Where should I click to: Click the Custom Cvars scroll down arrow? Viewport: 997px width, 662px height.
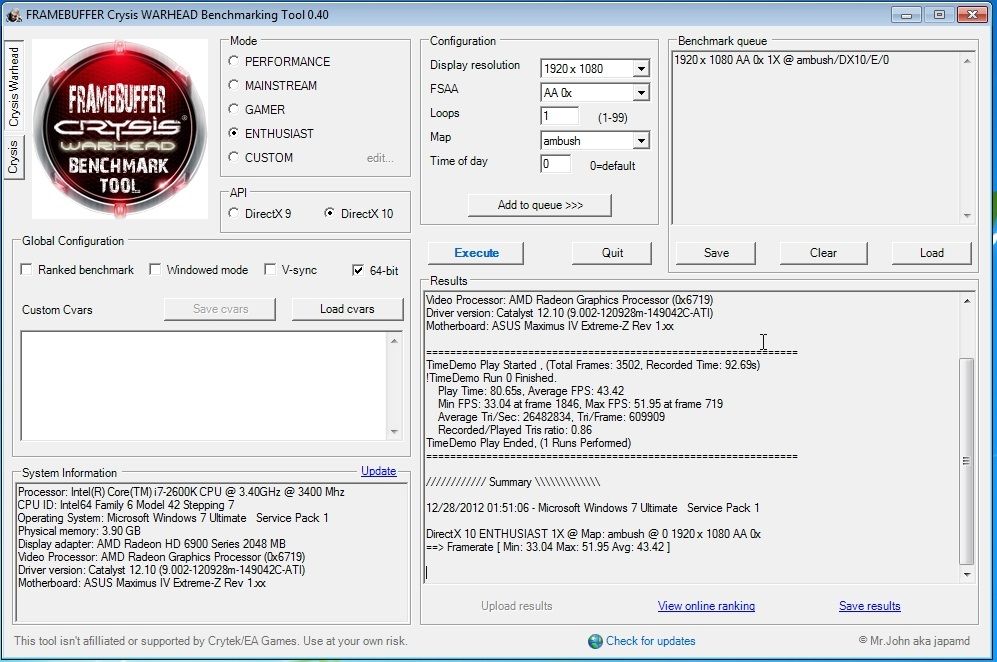click(394, 432)
